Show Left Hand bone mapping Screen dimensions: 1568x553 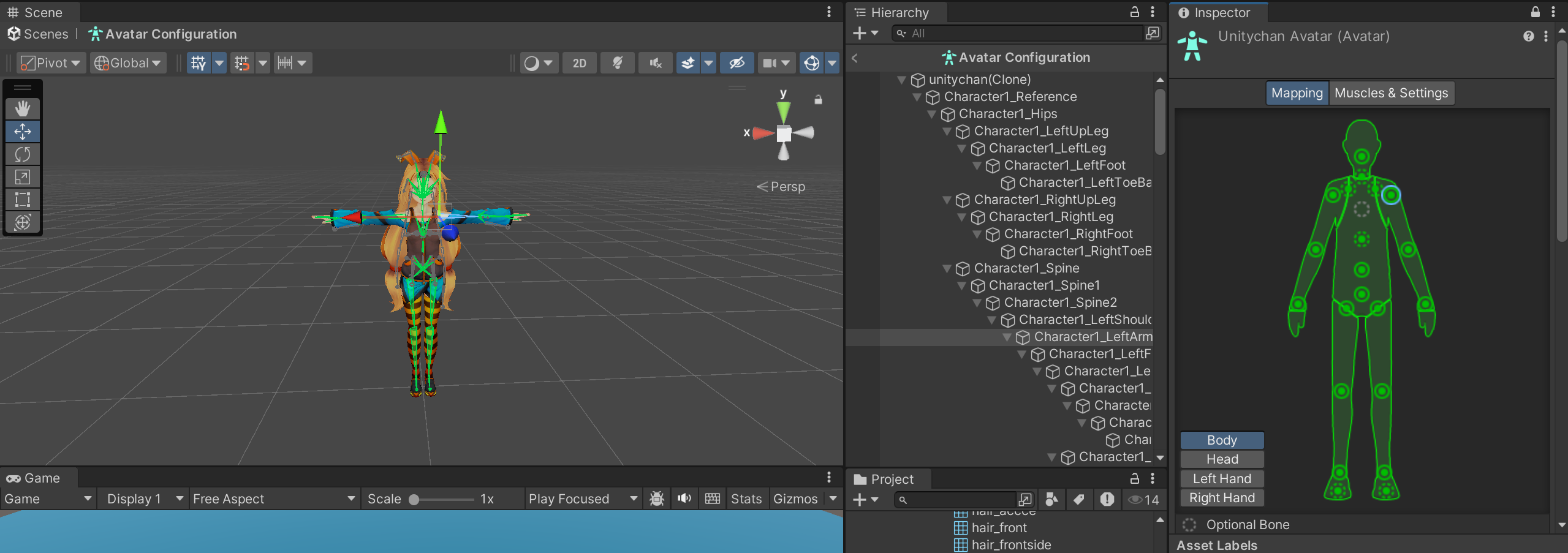coord(1222,478)
